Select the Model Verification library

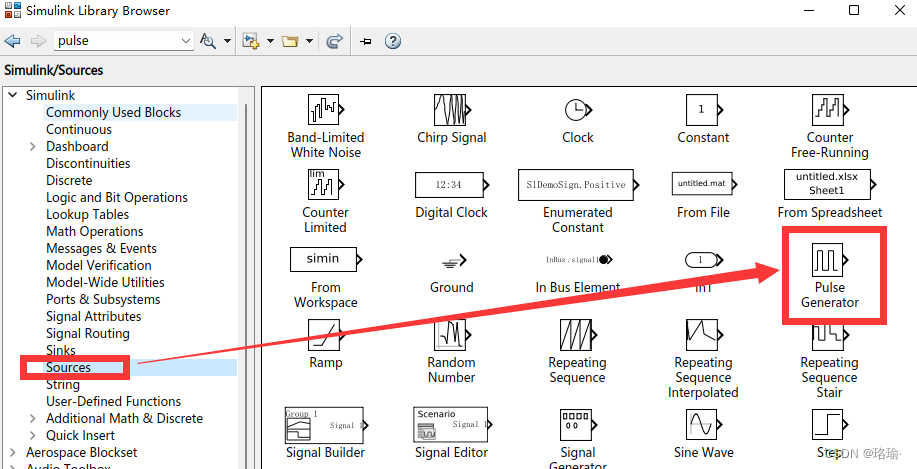click(99, 265)
